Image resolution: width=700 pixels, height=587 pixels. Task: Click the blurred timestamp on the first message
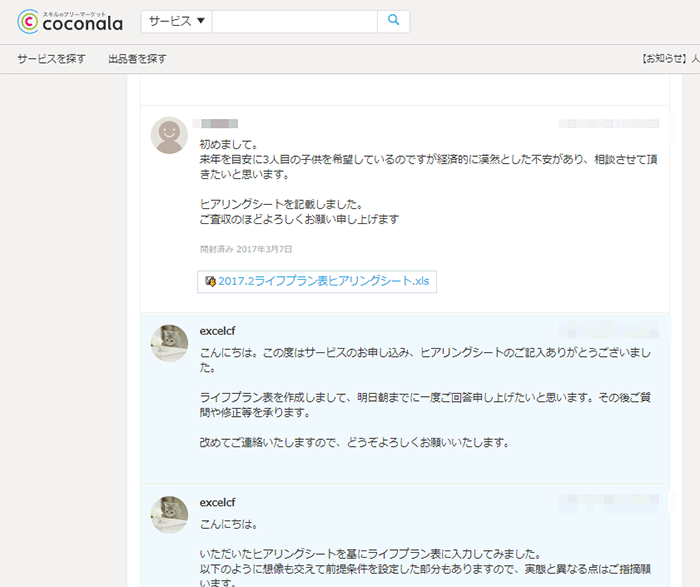click(x=608, y=124)
